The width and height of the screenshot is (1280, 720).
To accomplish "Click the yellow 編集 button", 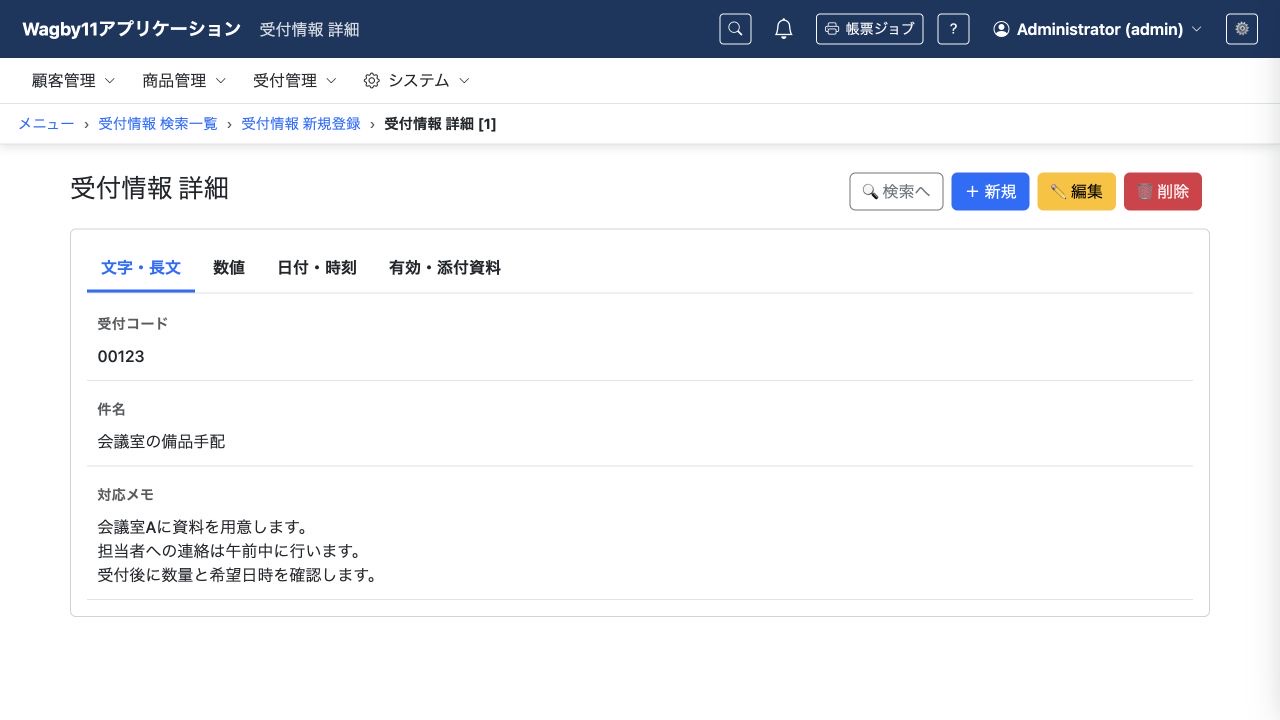I will tap(1076, 191).
